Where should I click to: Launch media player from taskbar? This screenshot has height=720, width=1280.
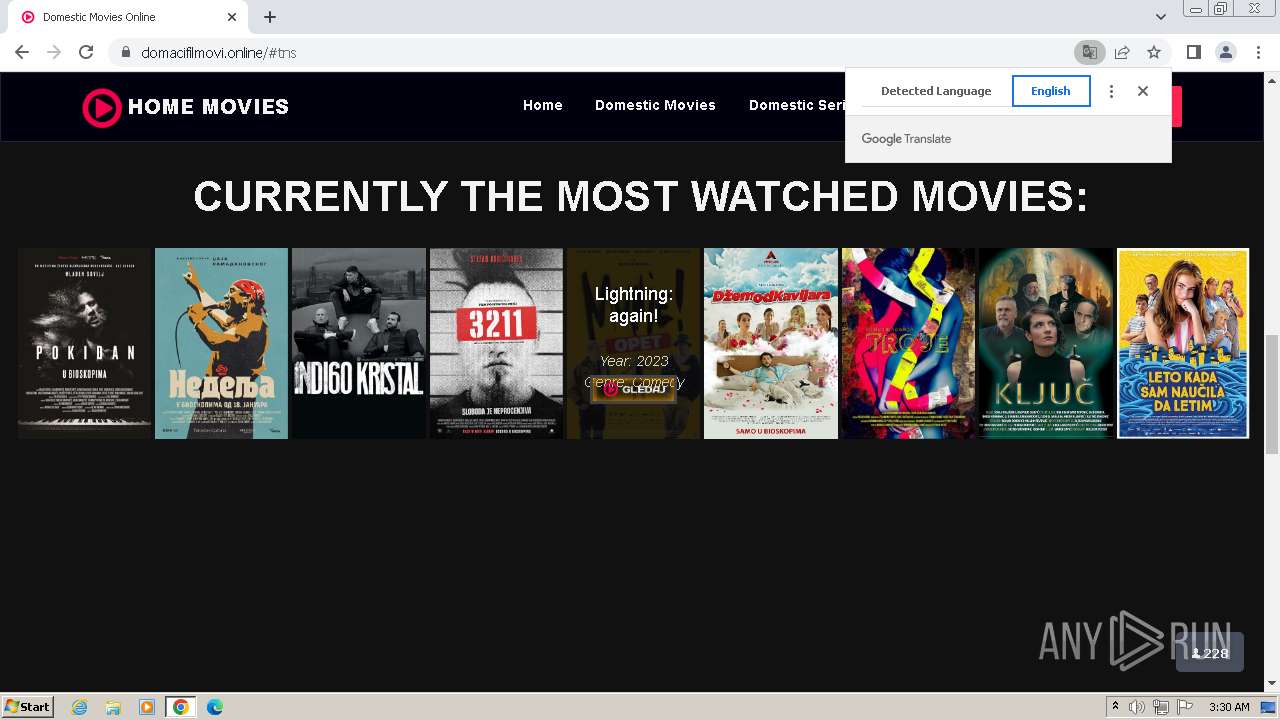[x=147, y=707]
